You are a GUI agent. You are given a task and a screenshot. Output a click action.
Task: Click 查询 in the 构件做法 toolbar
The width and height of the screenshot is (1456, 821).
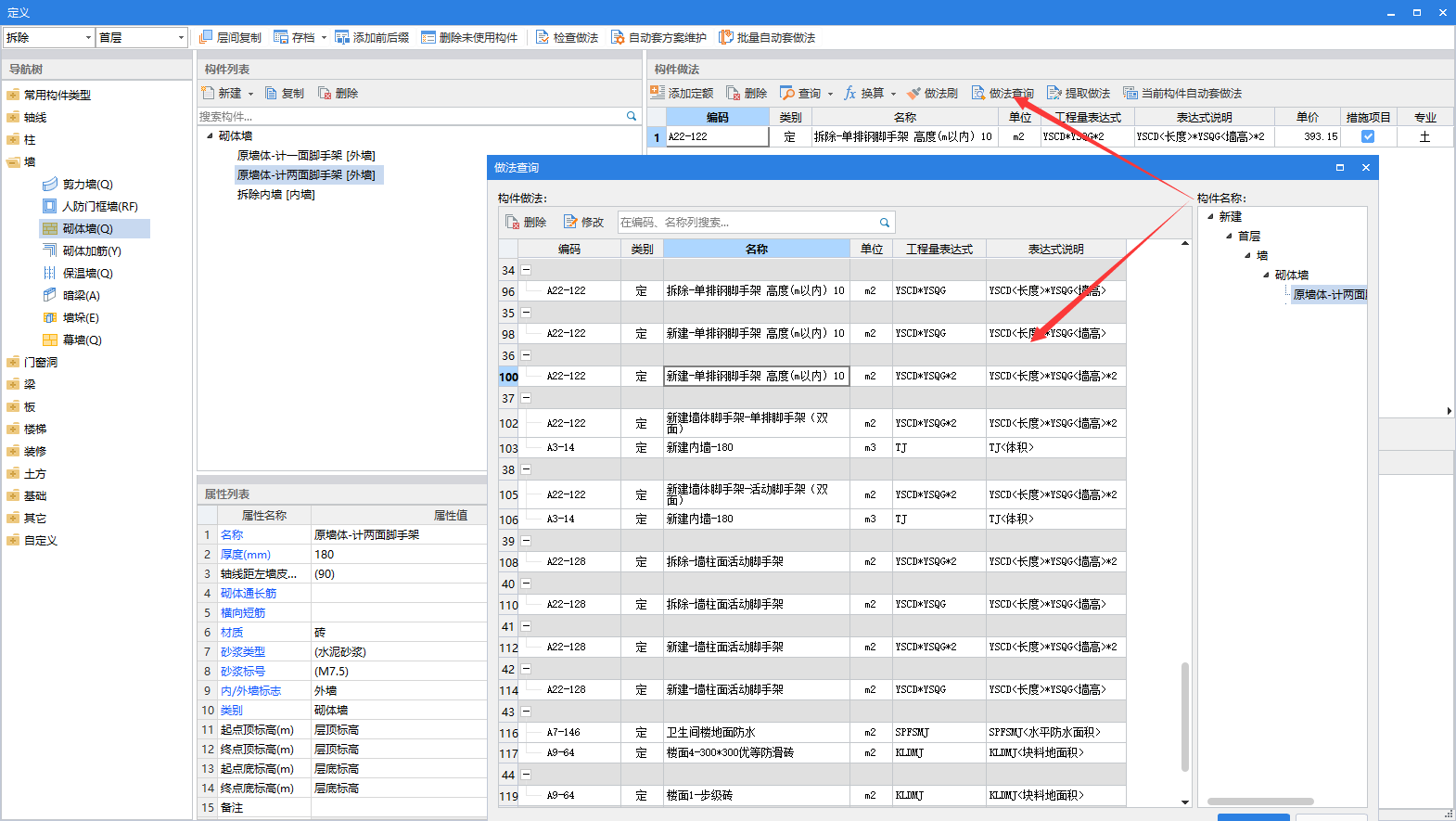[800, 93]
